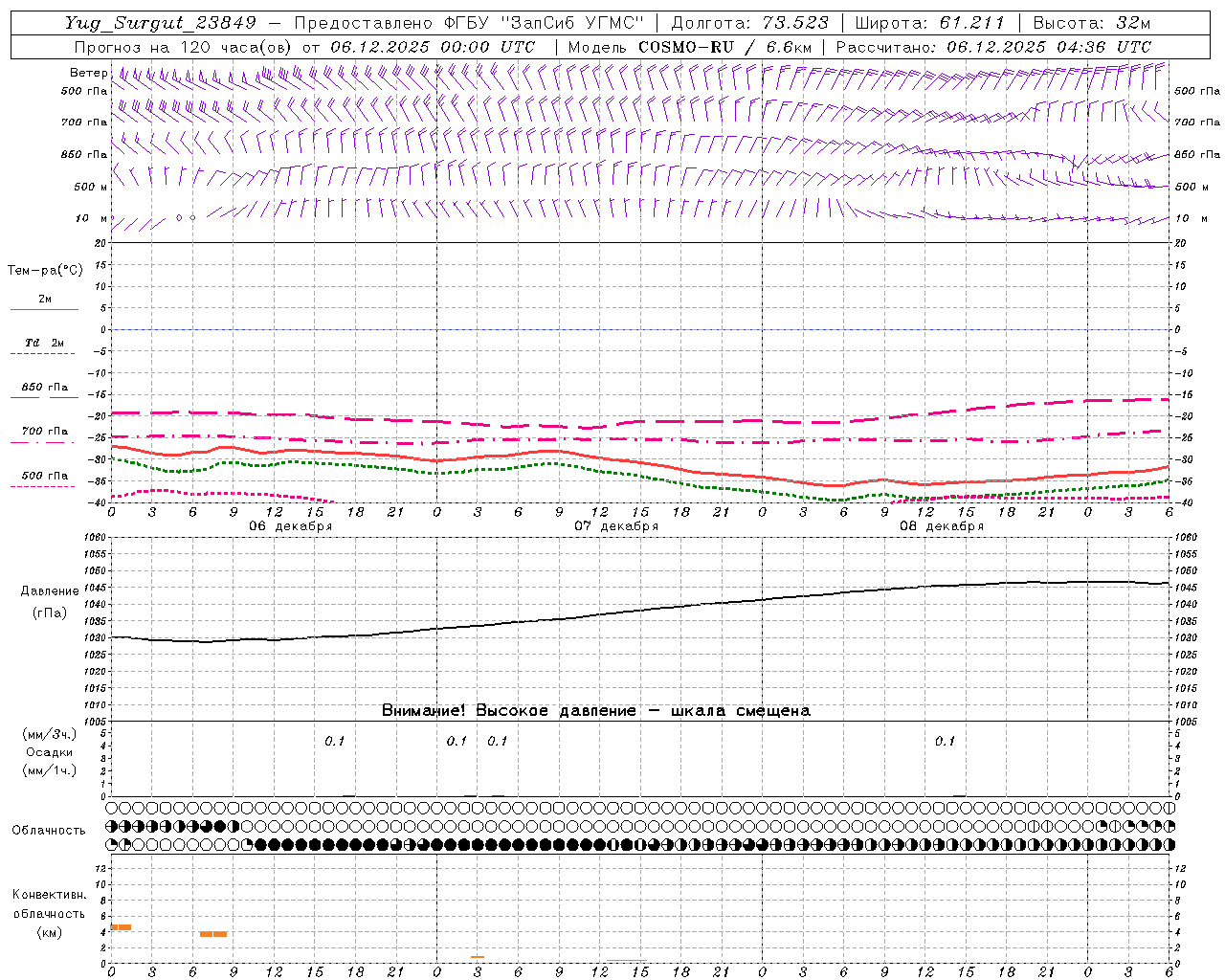
Task: Click the 10 м wind level label on the left
Action: 92,218
